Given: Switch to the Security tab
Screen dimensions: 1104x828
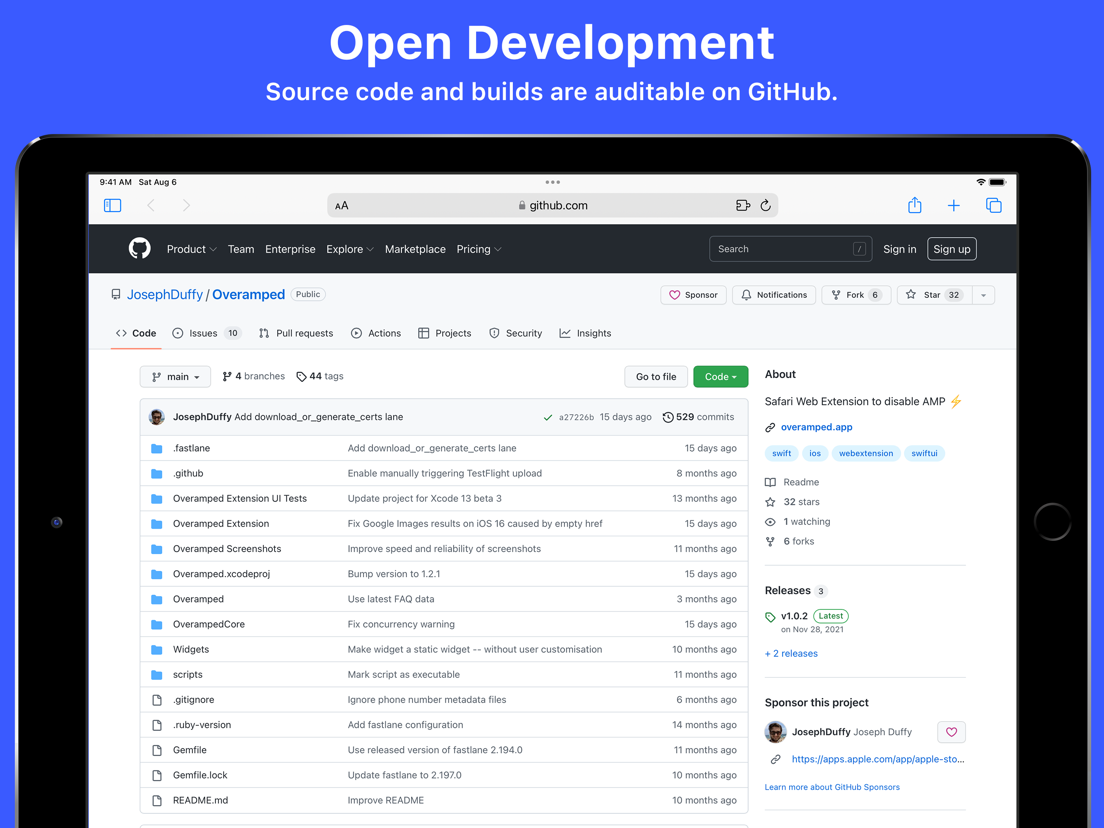Looking at the screenshot, I should (x=515, y=333).
